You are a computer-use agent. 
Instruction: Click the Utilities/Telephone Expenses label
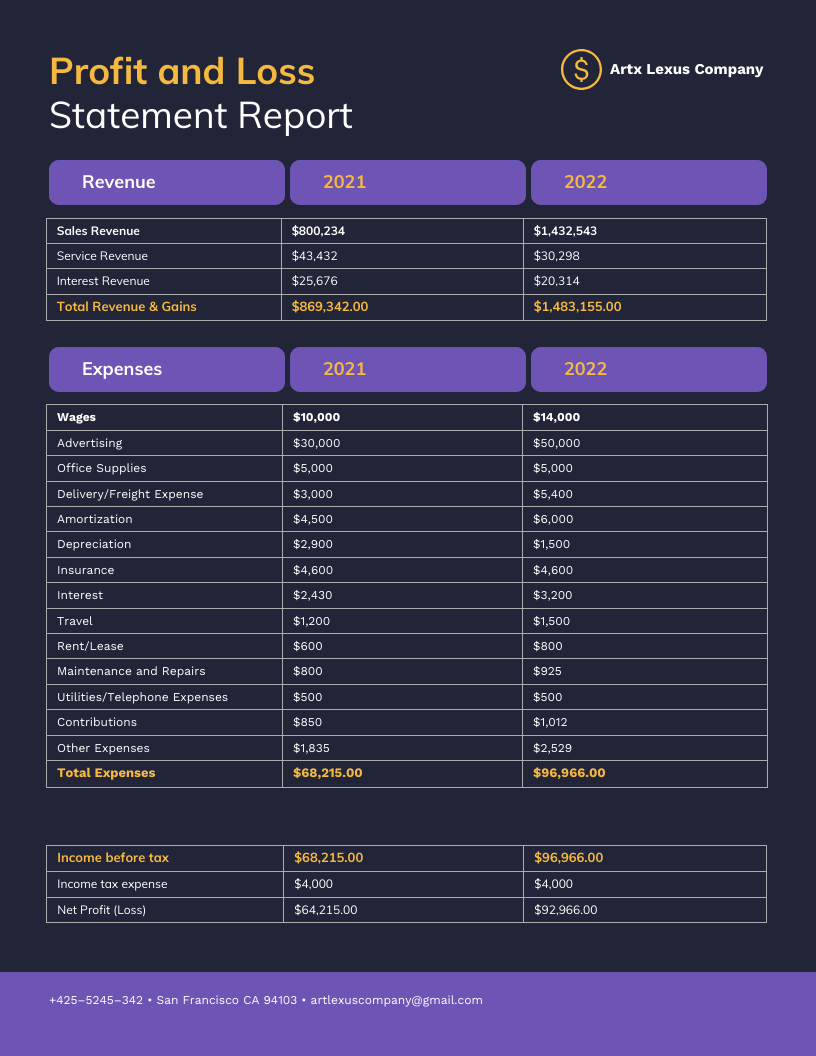pos(142,697)
